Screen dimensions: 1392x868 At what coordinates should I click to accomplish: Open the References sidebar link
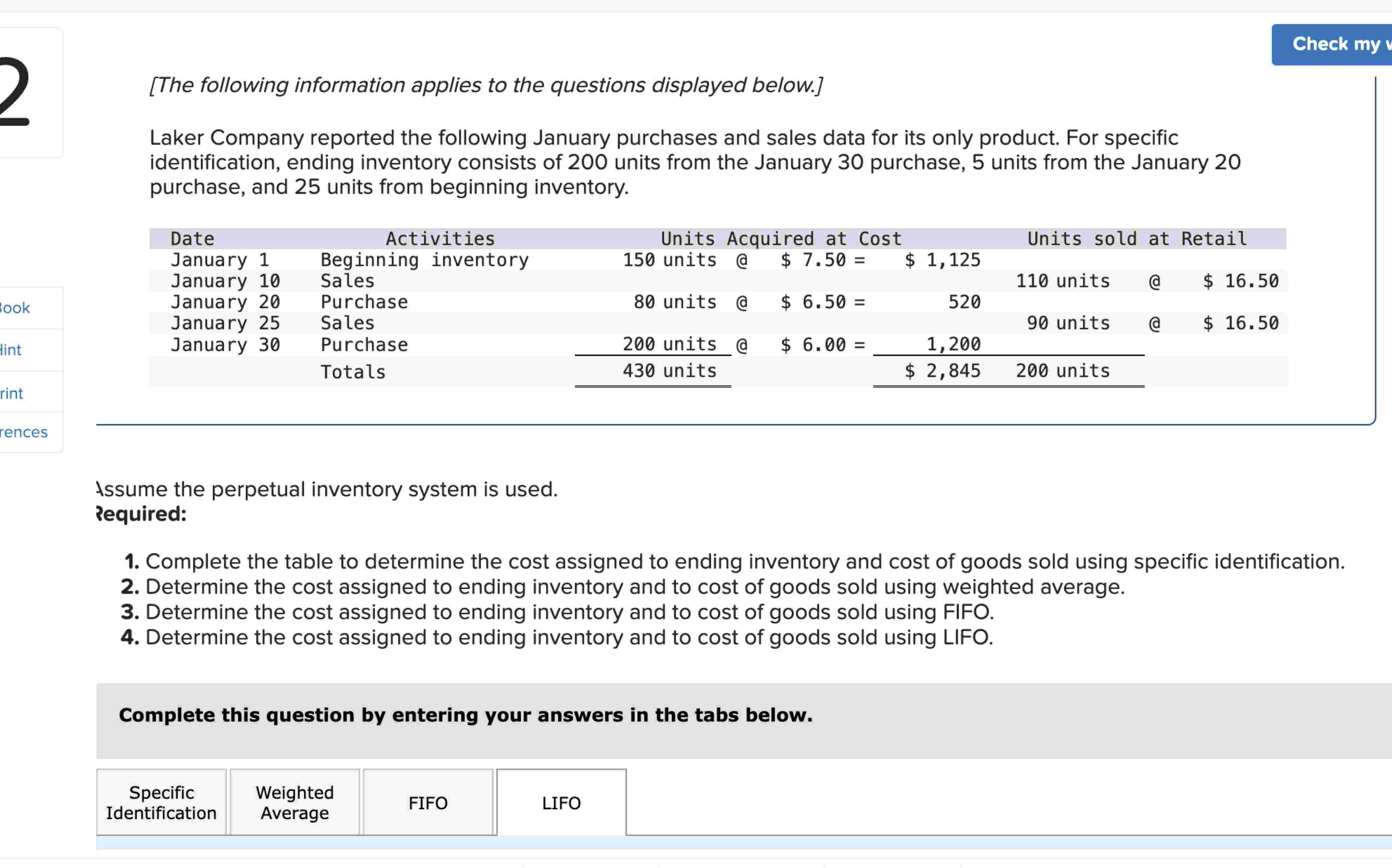[x=24, y=432]
